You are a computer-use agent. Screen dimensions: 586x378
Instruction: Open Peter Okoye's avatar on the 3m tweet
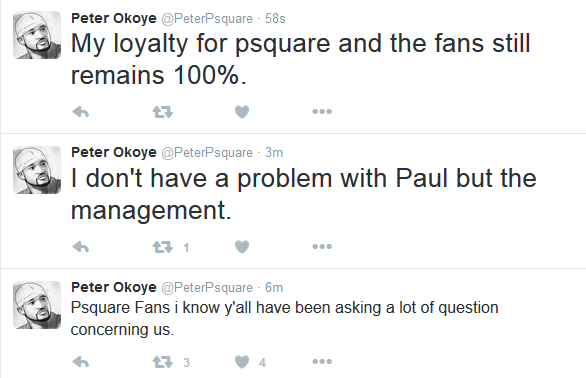click(37, 170)
